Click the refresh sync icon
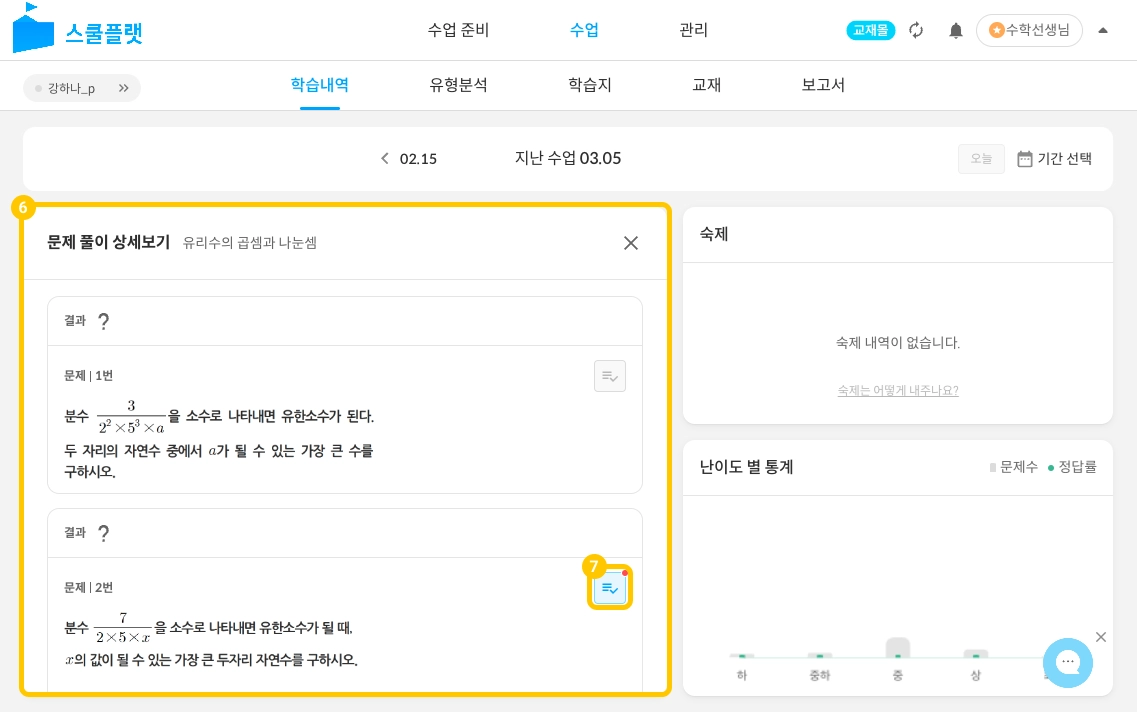1137x712 pixels. click(916, 30)
